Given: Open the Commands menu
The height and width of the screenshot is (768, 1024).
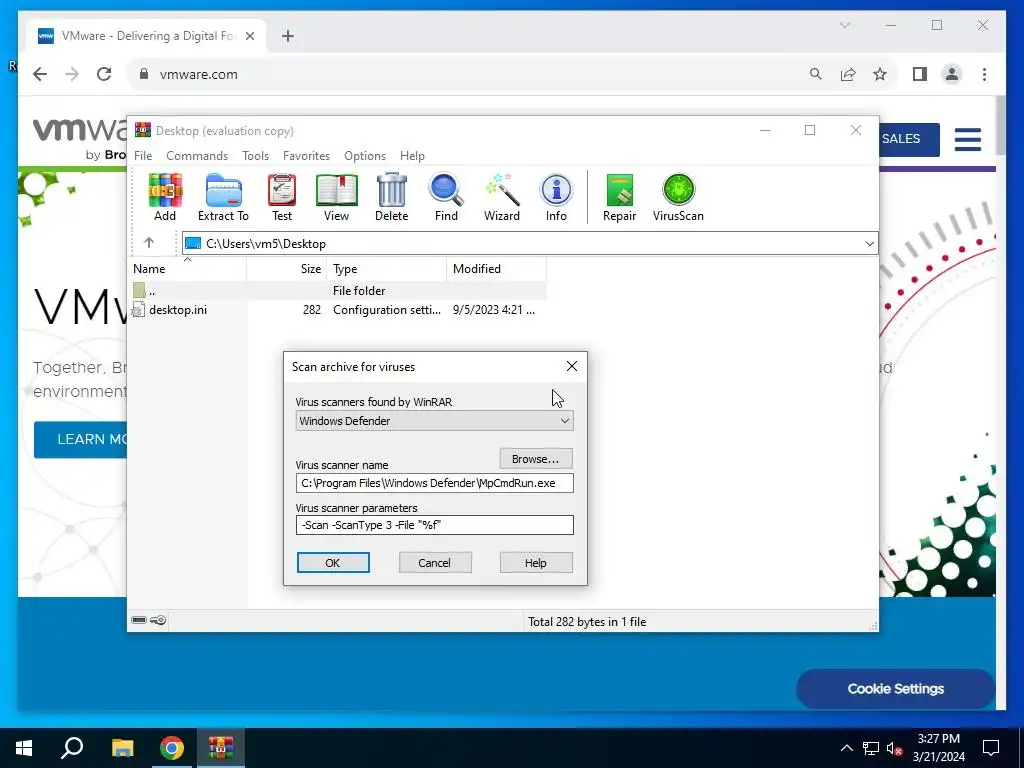Looking at the screenshot, I should (x=197, y=155).
